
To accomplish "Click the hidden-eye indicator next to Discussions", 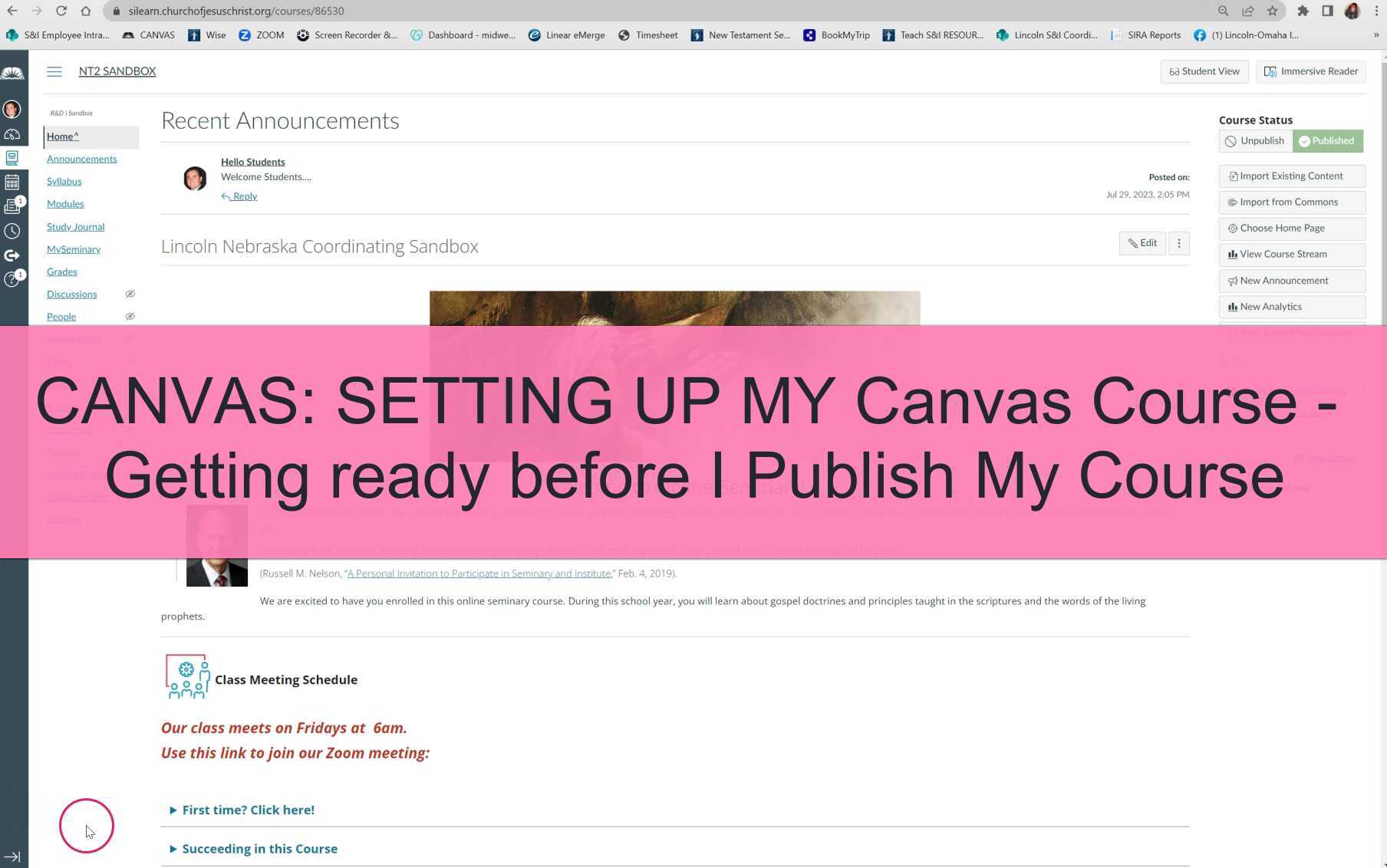I will click(130, 294).
